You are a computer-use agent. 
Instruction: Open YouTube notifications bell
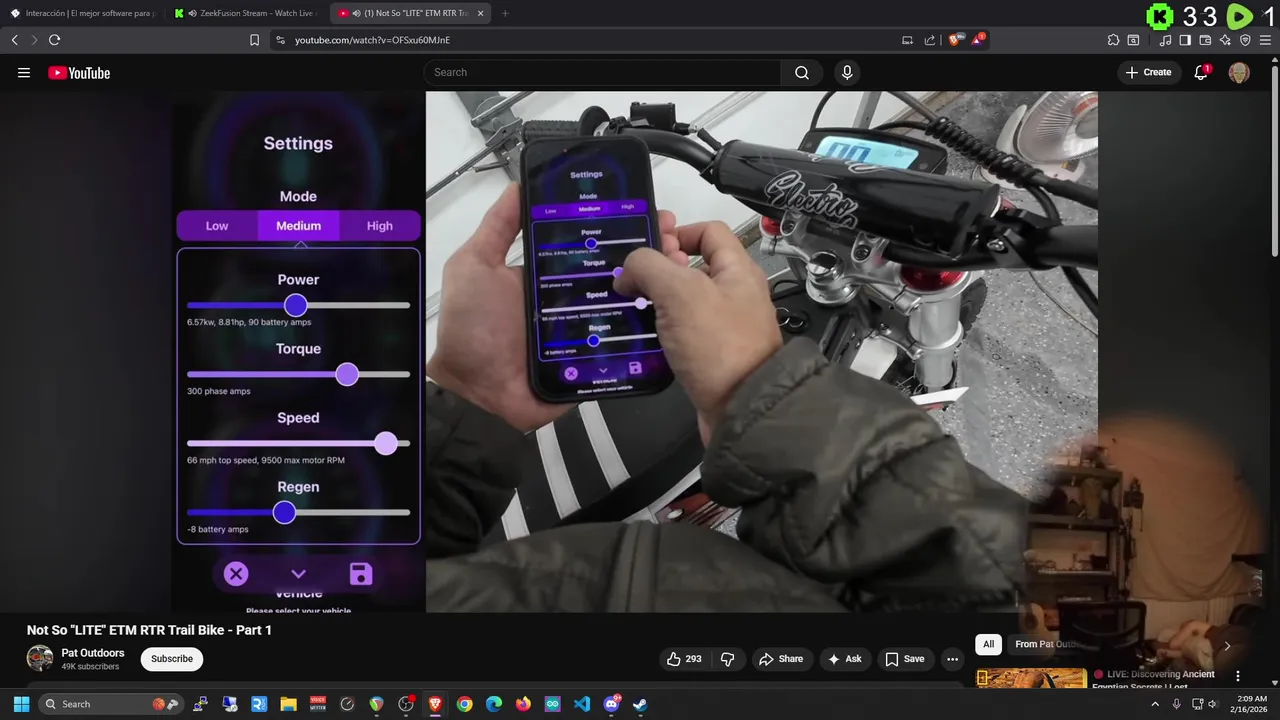coord(1202,72)
